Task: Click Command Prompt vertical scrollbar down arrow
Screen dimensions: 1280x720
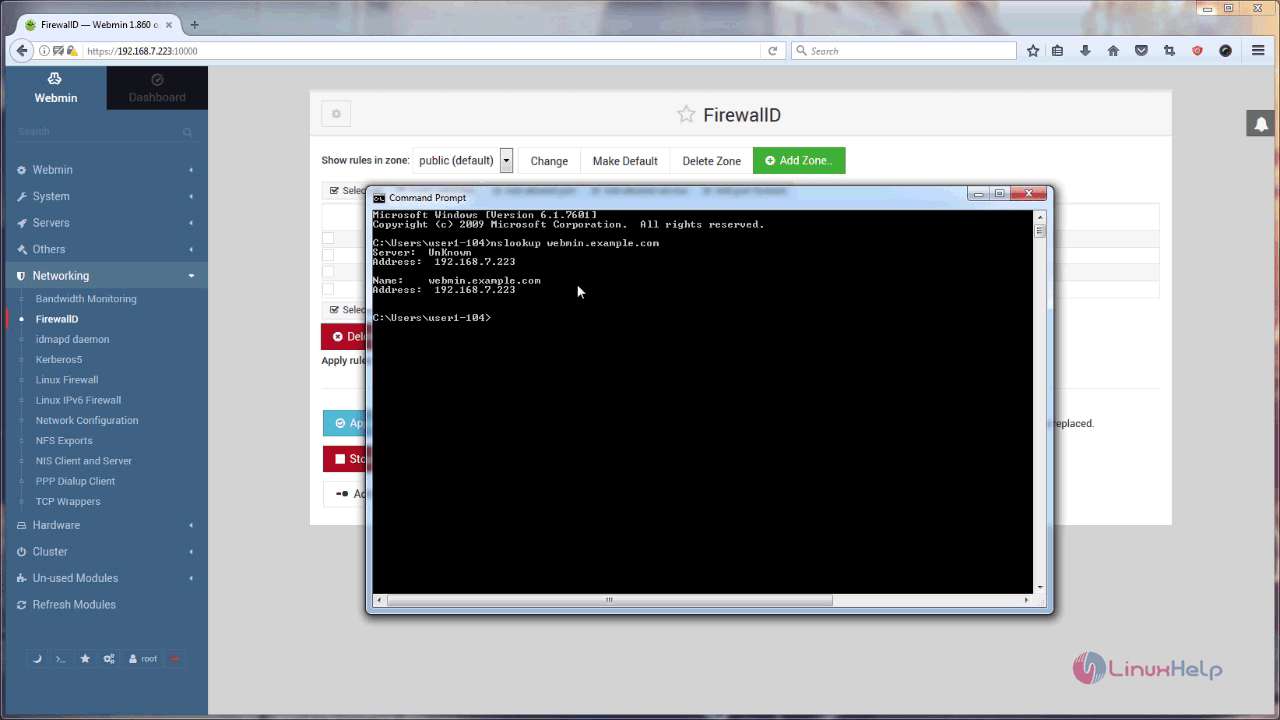Action: click(1040, 587)
